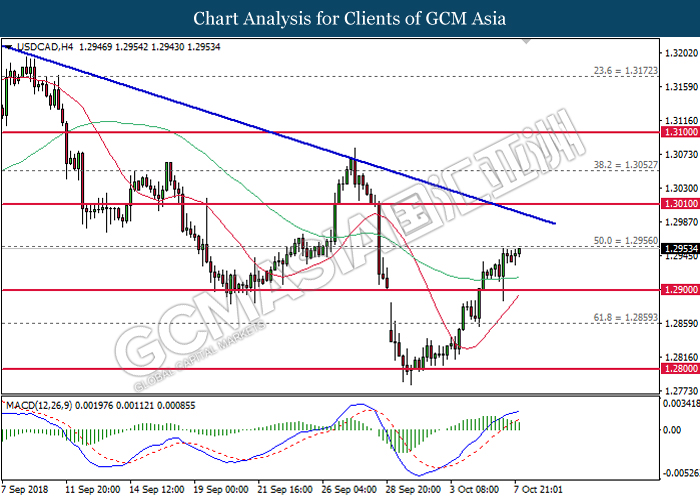Click the Fibonacci label 38.2 = 1.30527
This screenshot has width=700, height=500.
pyautogui.click(x=625, y=165)
